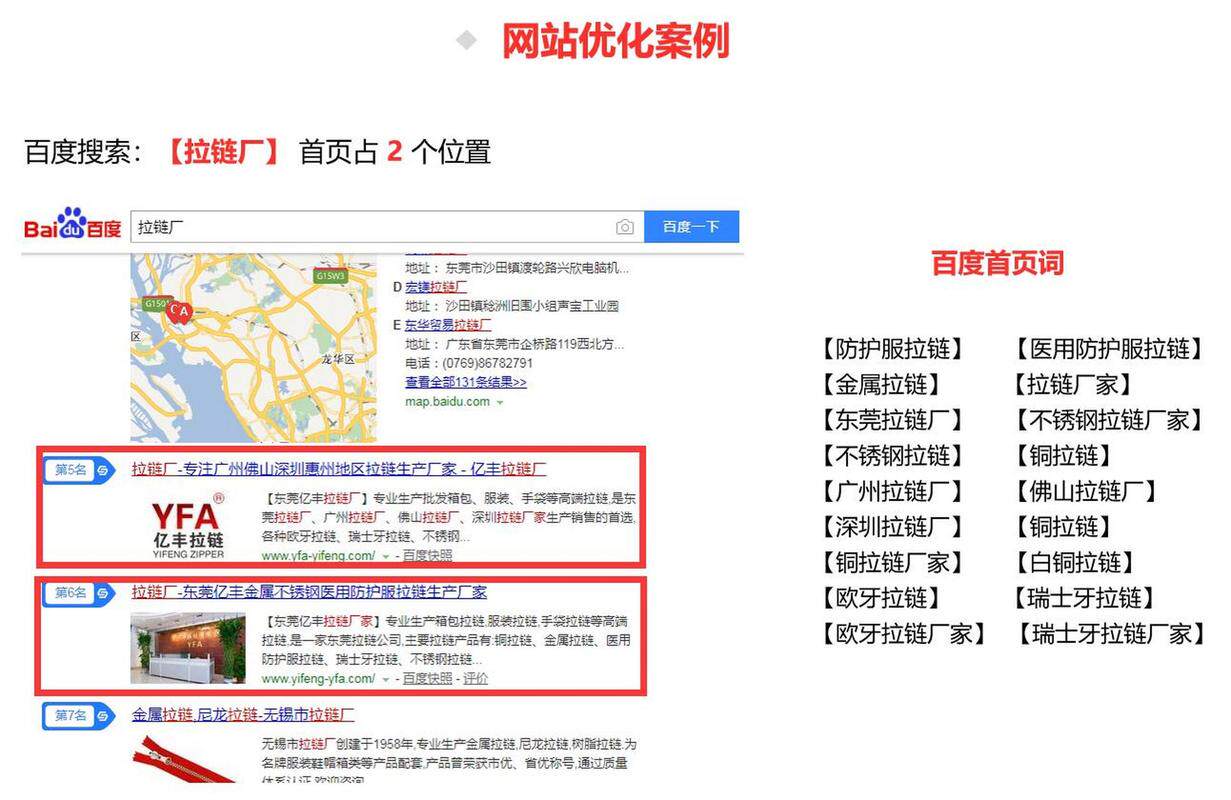Click the keyword 【金属拉链】
This screenshot has height=800, width=1231.
(x=881, y=384)
